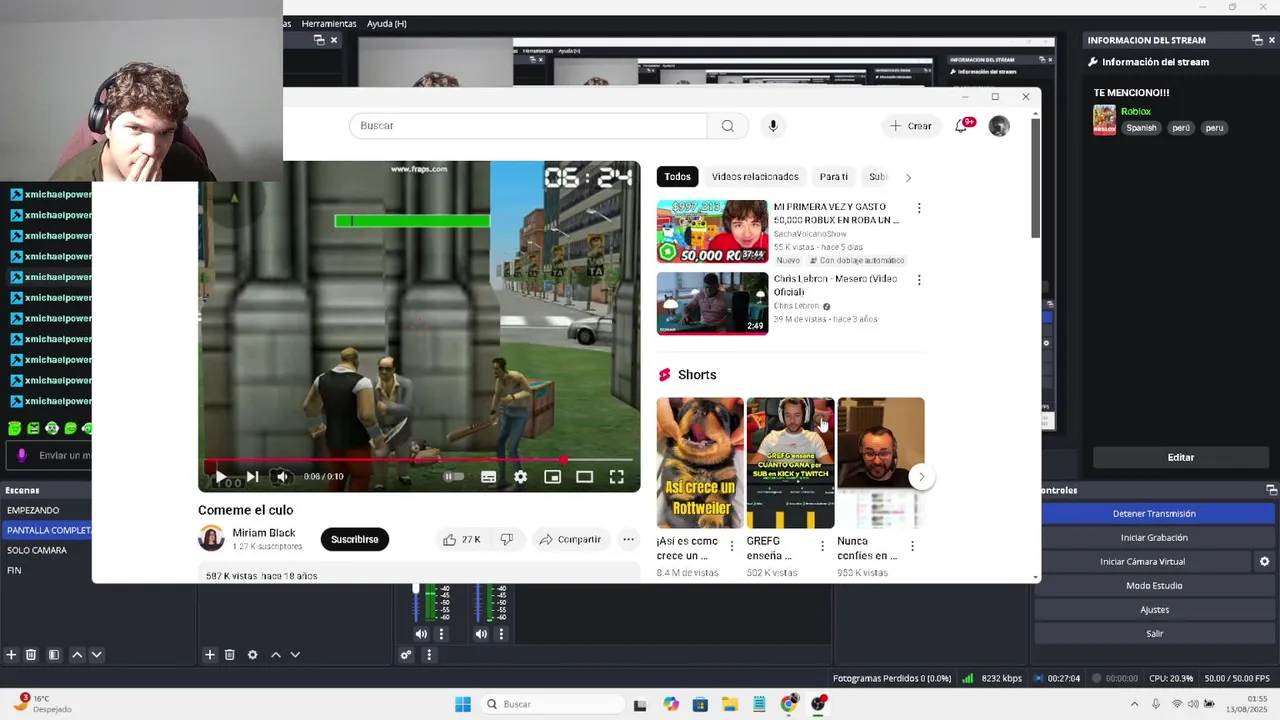Open YouTube account avatar menu

[999, 126]
